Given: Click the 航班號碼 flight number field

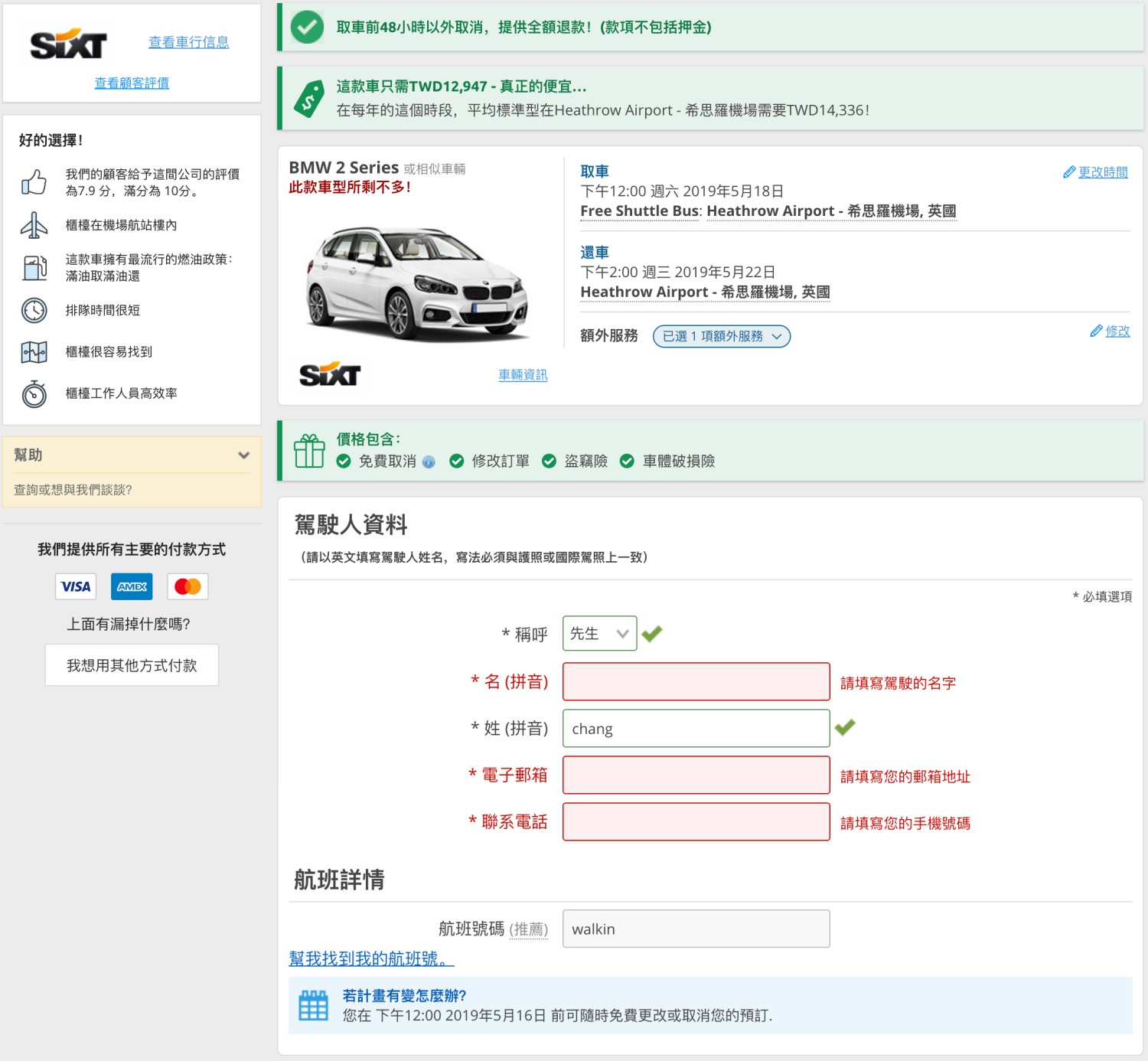Looking at the screenshot, I should (696, 929).
